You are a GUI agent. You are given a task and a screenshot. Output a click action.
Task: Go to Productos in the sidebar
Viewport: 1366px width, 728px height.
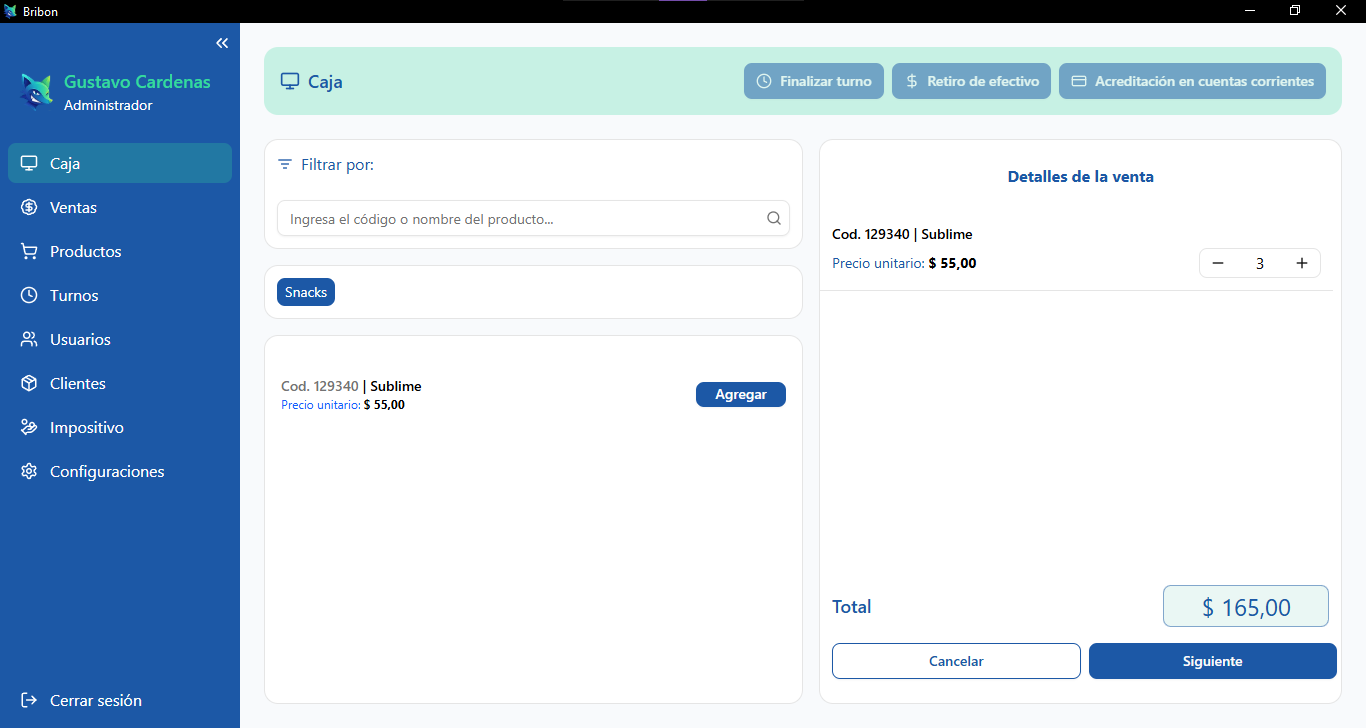(x=85, y=252)
